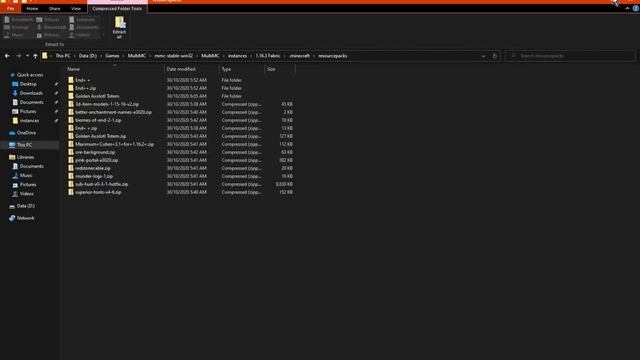Select the Golden Axolotl Totem.zip file name
The image size is (640, 360).
click(100, 136)
